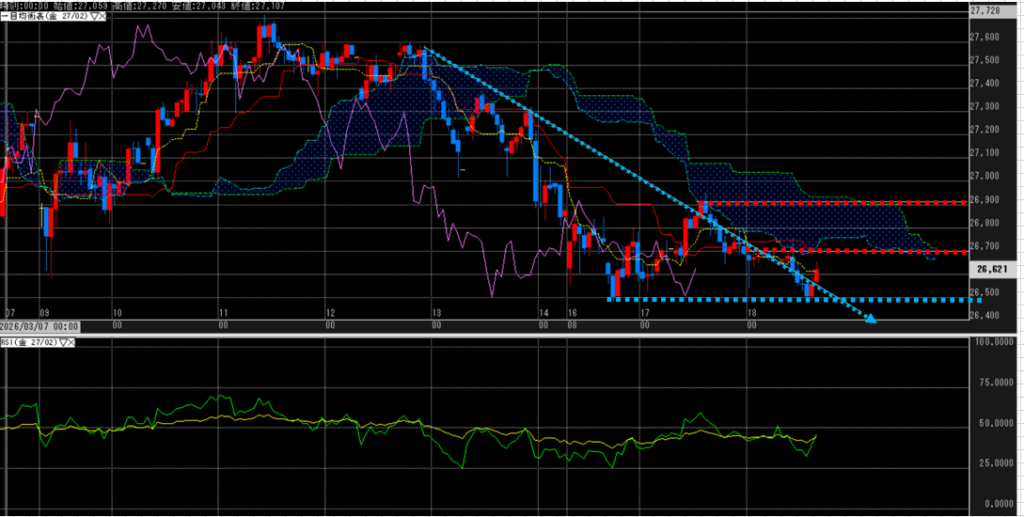Image resolution: width=1024 pixels, height=517 pixels.
Task: Select the blue dotted horizontal support line
Action: click(800, 299)
